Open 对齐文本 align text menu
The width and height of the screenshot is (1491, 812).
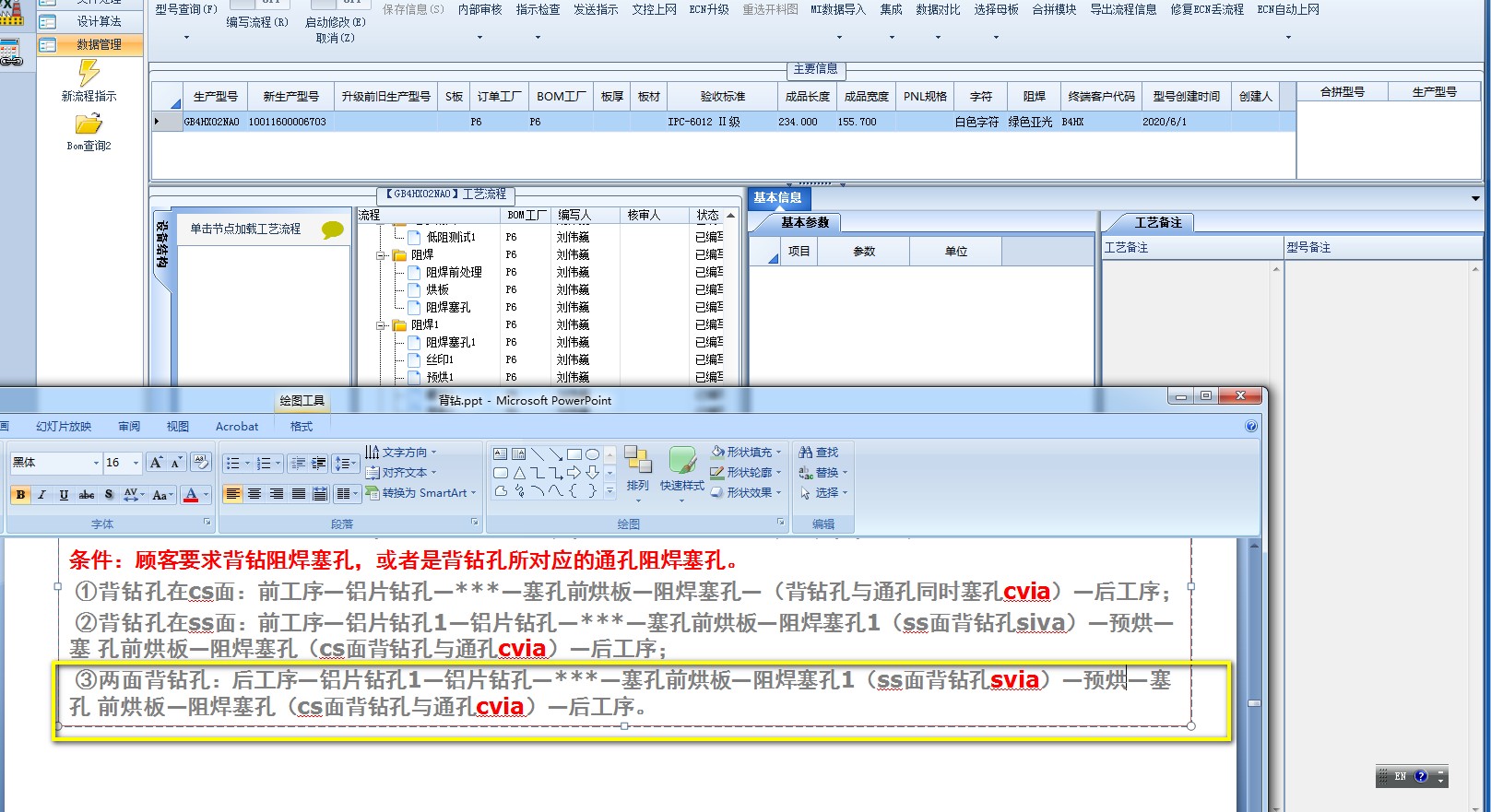[x=401, y=473]
